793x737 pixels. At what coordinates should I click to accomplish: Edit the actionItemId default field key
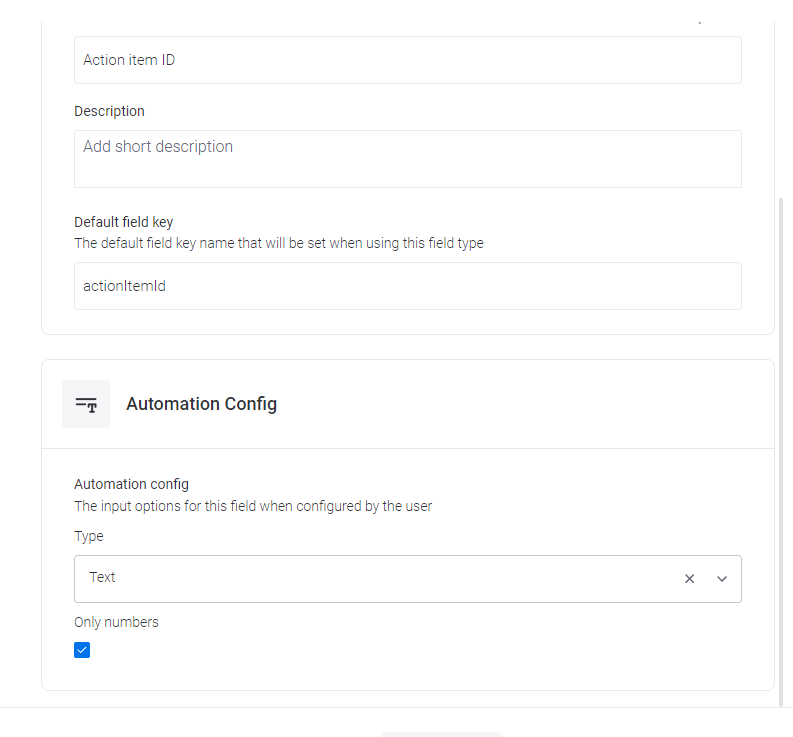click(408, 286)
